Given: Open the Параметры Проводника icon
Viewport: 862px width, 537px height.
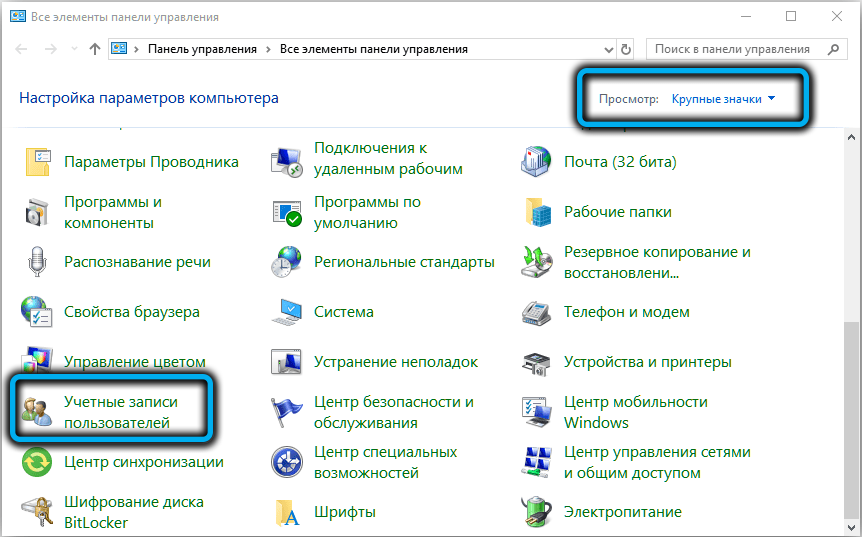Looking at the screenshot, I should [38, 162].
